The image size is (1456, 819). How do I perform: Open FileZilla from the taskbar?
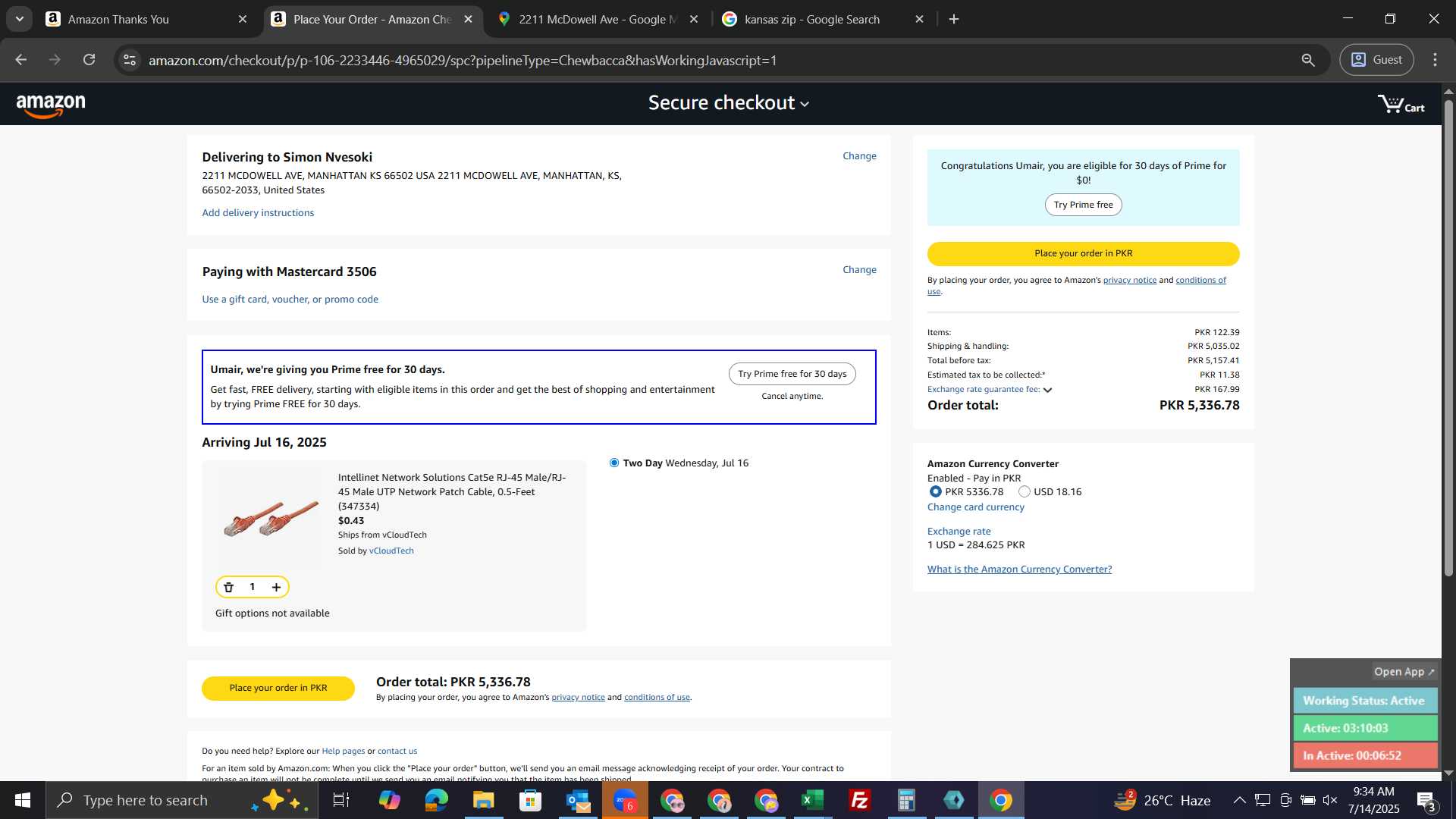click(859, 800)
